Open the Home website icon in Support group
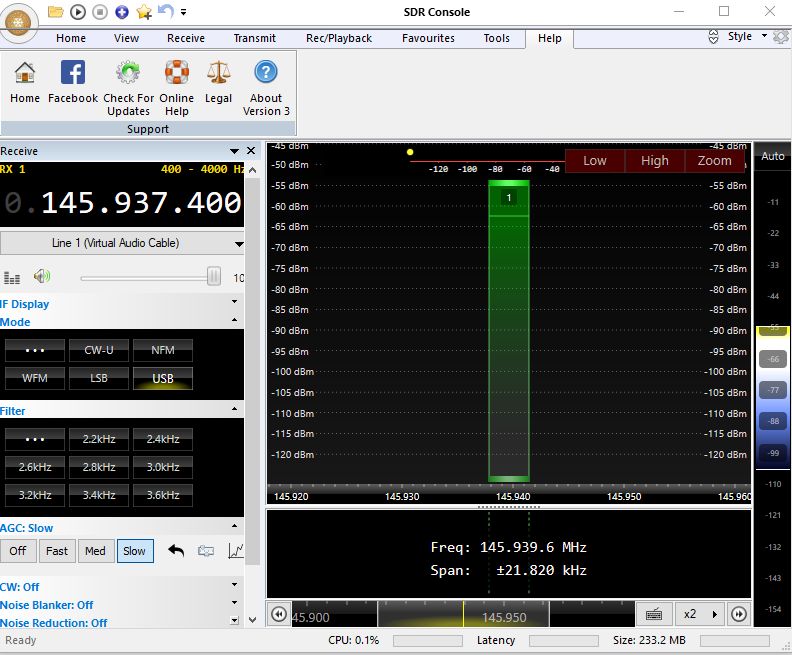The image size is (792, 655). pyautogui.click(x=25, y=82)
